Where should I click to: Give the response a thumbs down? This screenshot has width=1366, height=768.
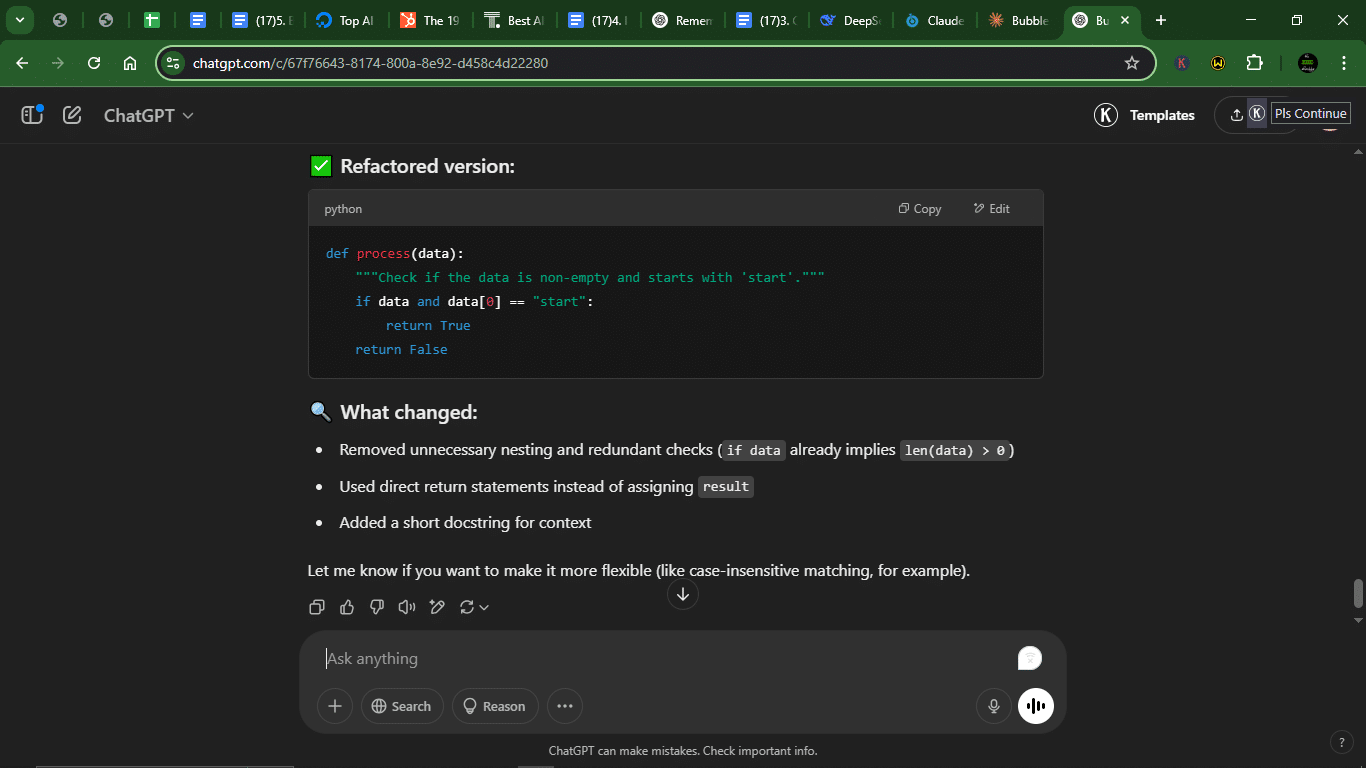(377, 607)
